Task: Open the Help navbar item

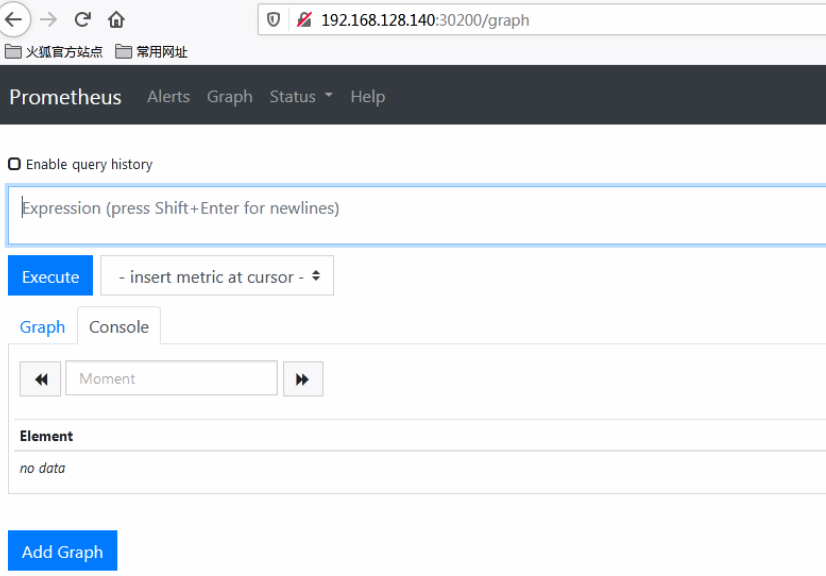Action: point(368,96)
